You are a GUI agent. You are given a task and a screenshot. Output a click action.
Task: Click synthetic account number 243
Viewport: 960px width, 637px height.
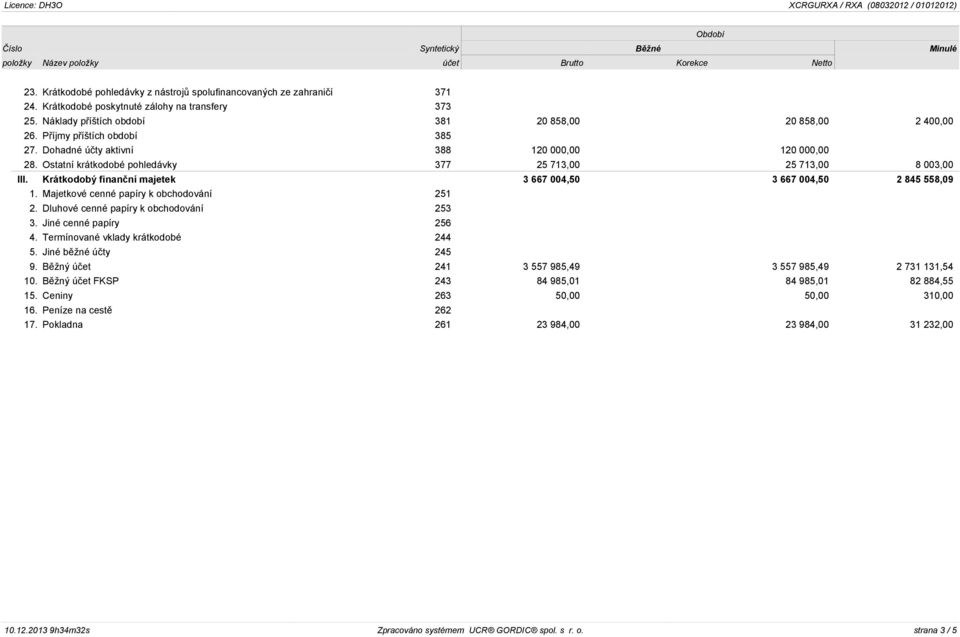click(x=443, y=281)
